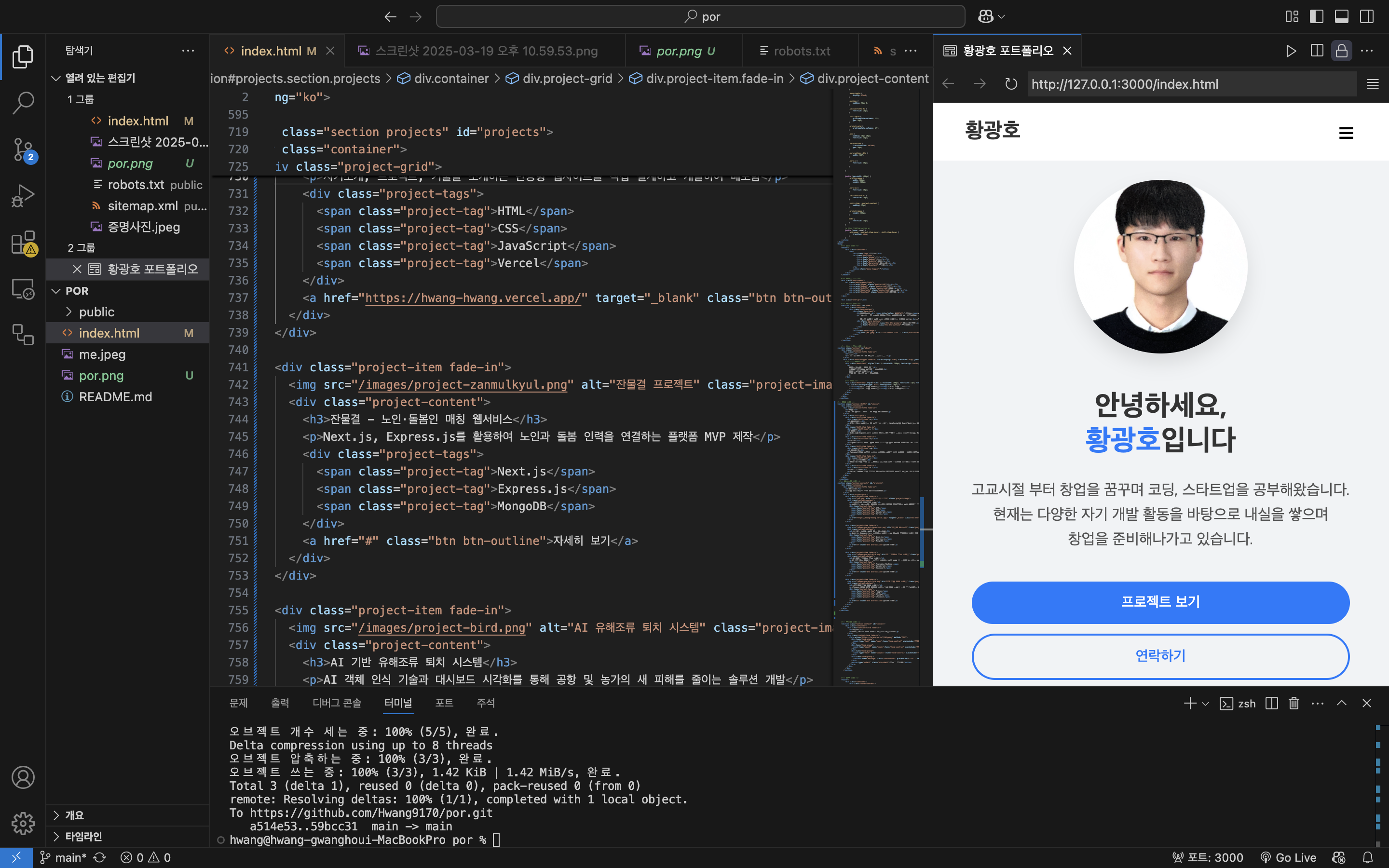
Task: Click the 프로젝트 보기 button in preview
Action: pos(1160,602)
